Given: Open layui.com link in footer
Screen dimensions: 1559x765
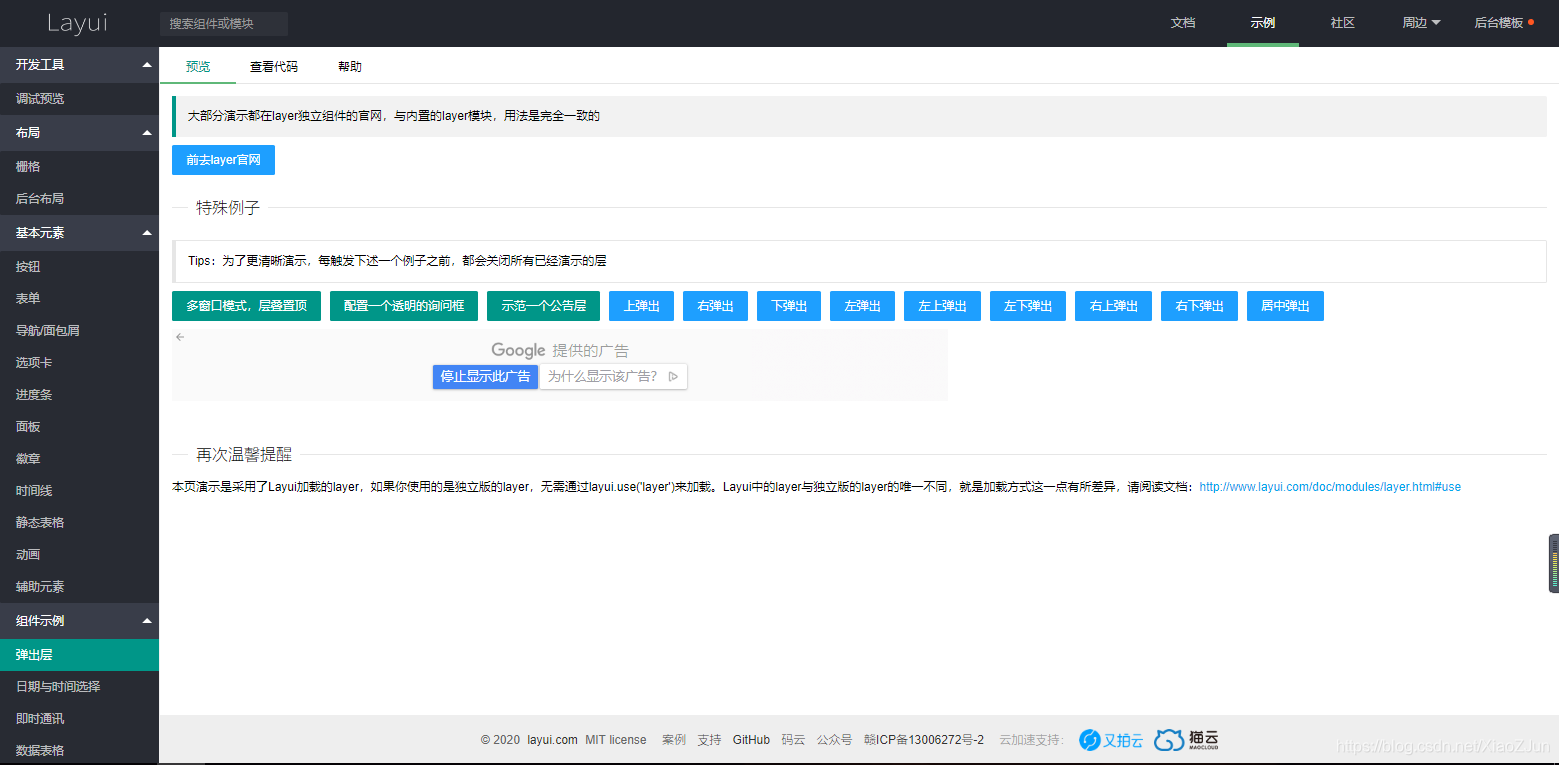Looking at the screenshot, I should click(552, 740).
